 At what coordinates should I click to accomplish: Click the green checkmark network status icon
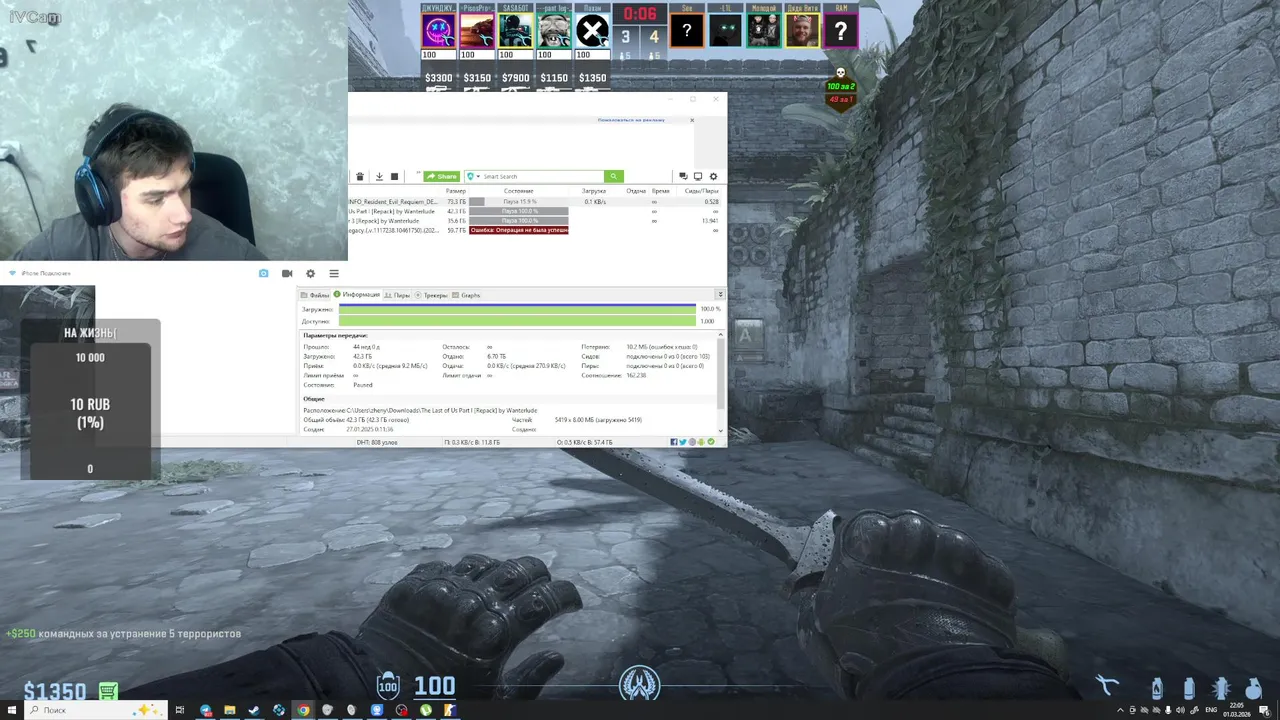tap(711, 442)
